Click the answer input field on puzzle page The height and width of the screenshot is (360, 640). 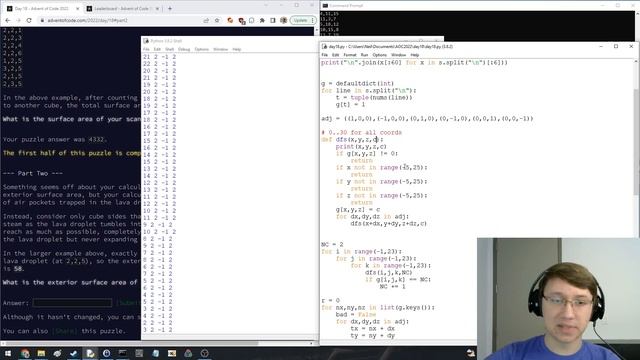tap(72, 303)
